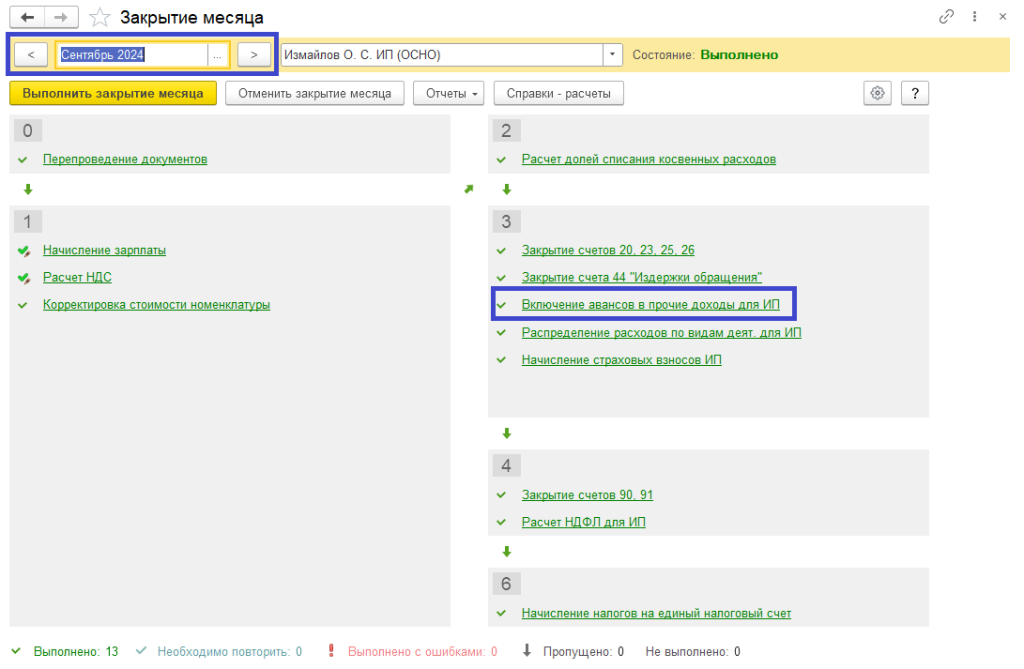Add page to favorites with star icon
Viewport: 1024px width, 669px height.
(x=99, y=17)
